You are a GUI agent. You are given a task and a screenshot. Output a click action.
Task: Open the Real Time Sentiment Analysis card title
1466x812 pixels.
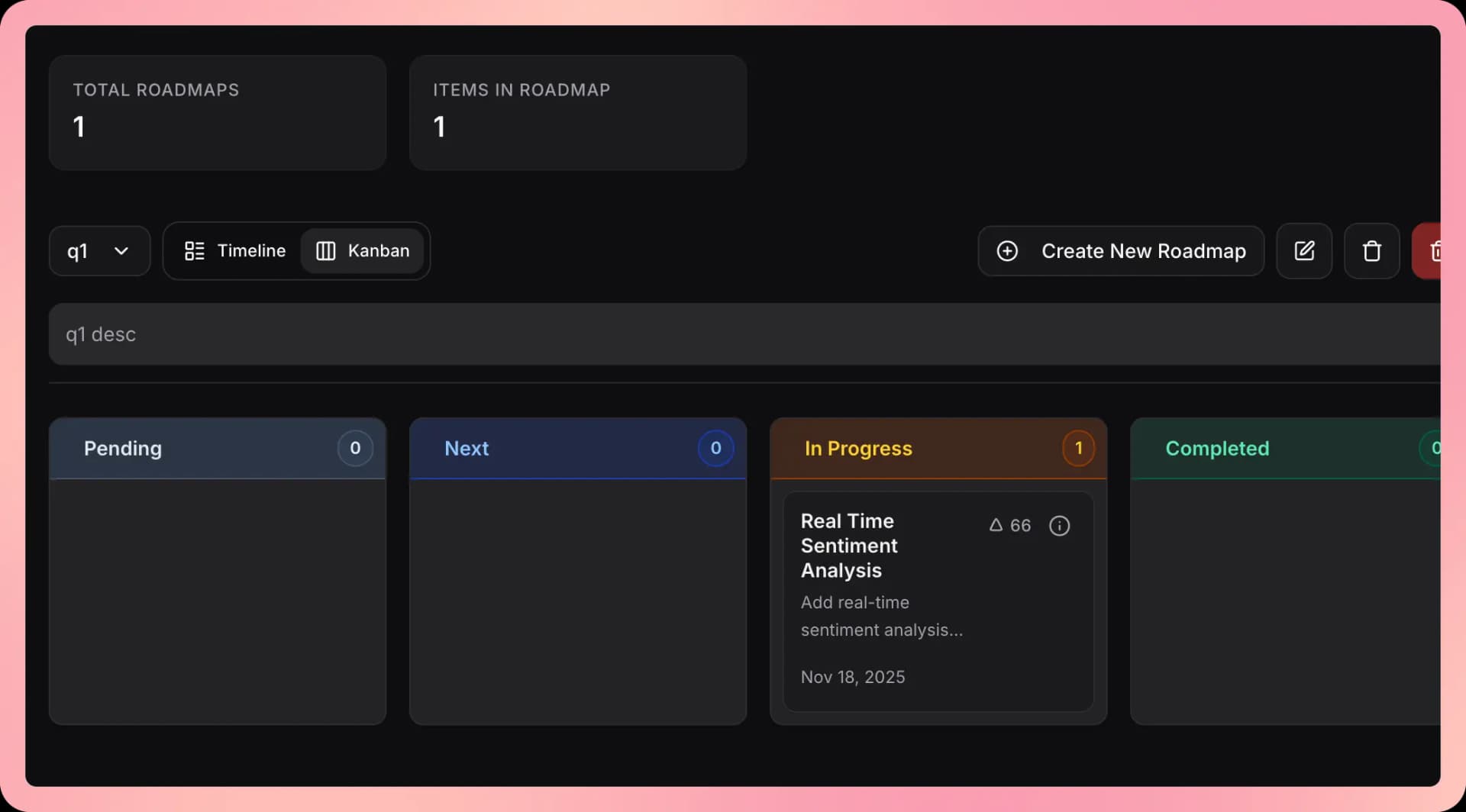pyautogui.click(x=848, y=545)
